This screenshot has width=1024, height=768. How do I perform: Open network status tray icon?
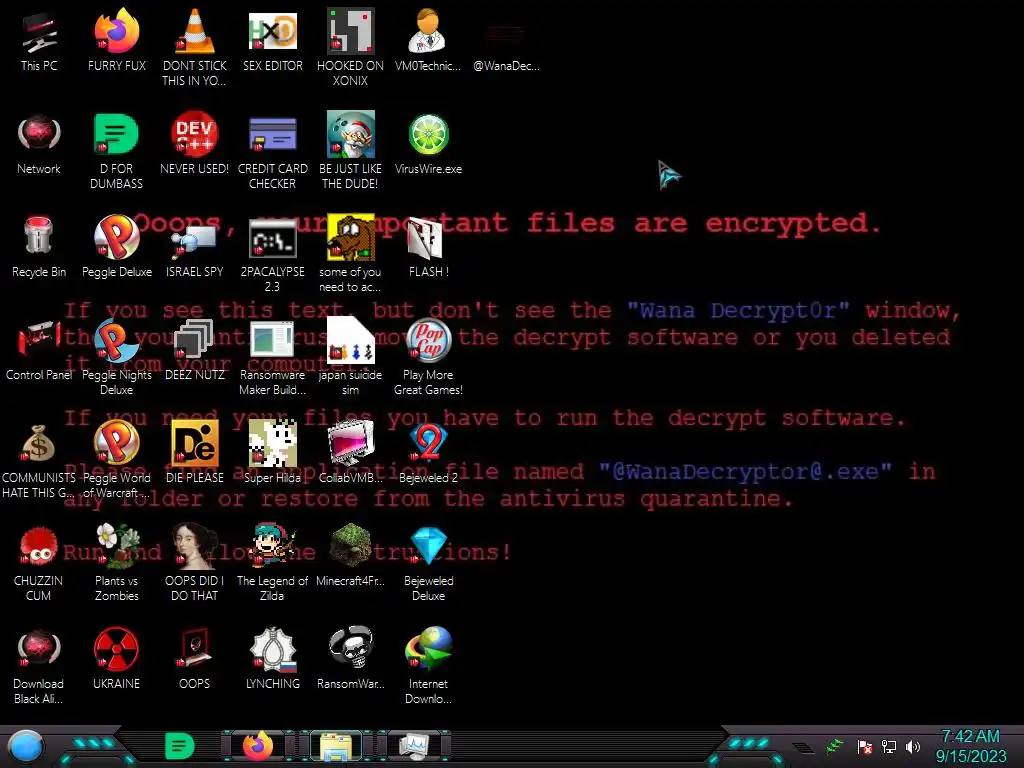click(x=889, y=746)
